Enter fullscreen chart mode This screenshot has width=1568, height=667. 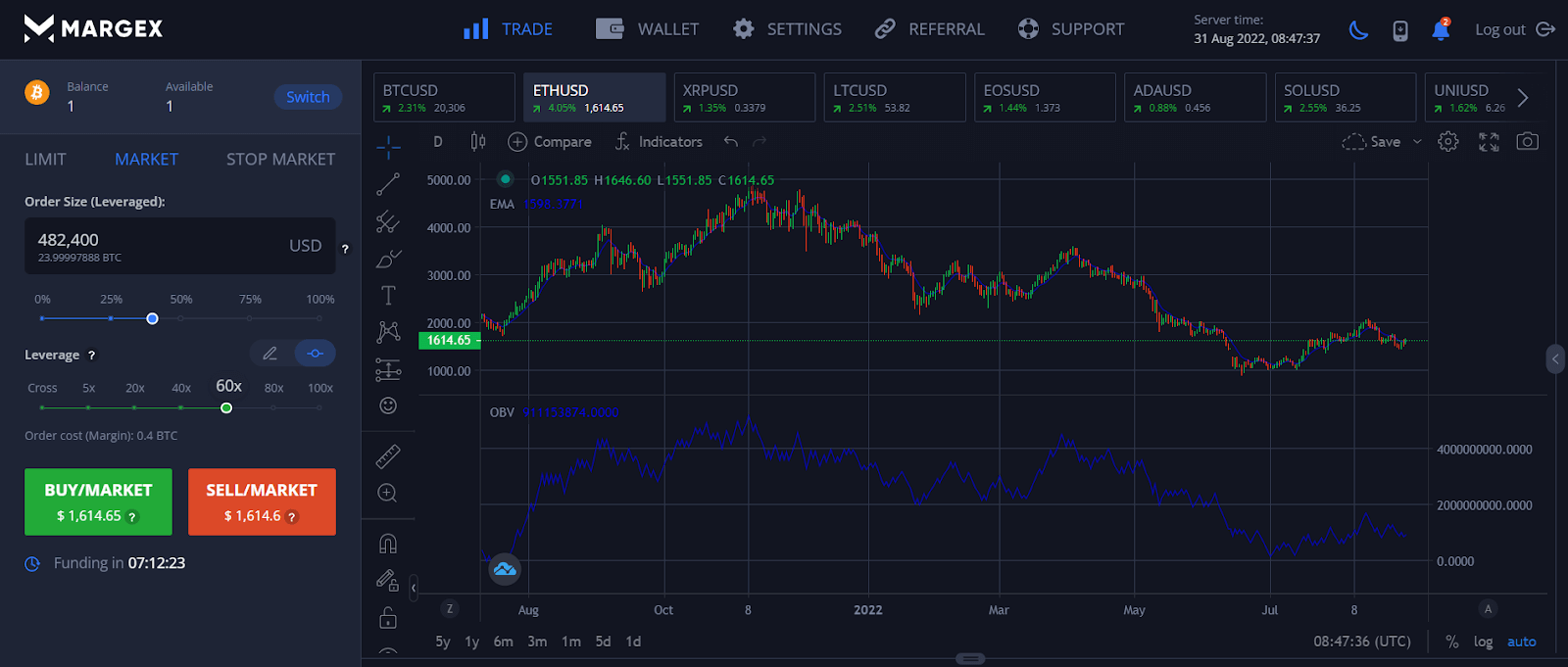[x=1489, y=142]
